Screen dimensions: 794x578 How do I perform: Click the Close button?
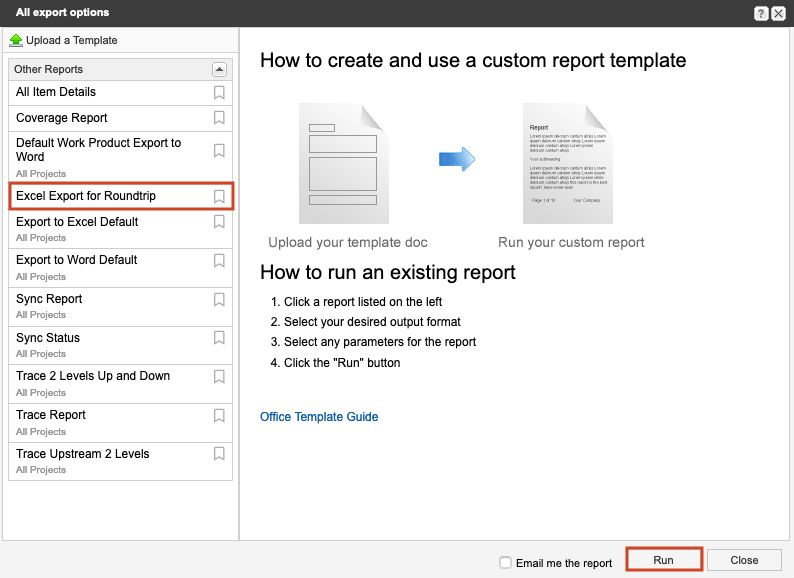pos(744,560)
